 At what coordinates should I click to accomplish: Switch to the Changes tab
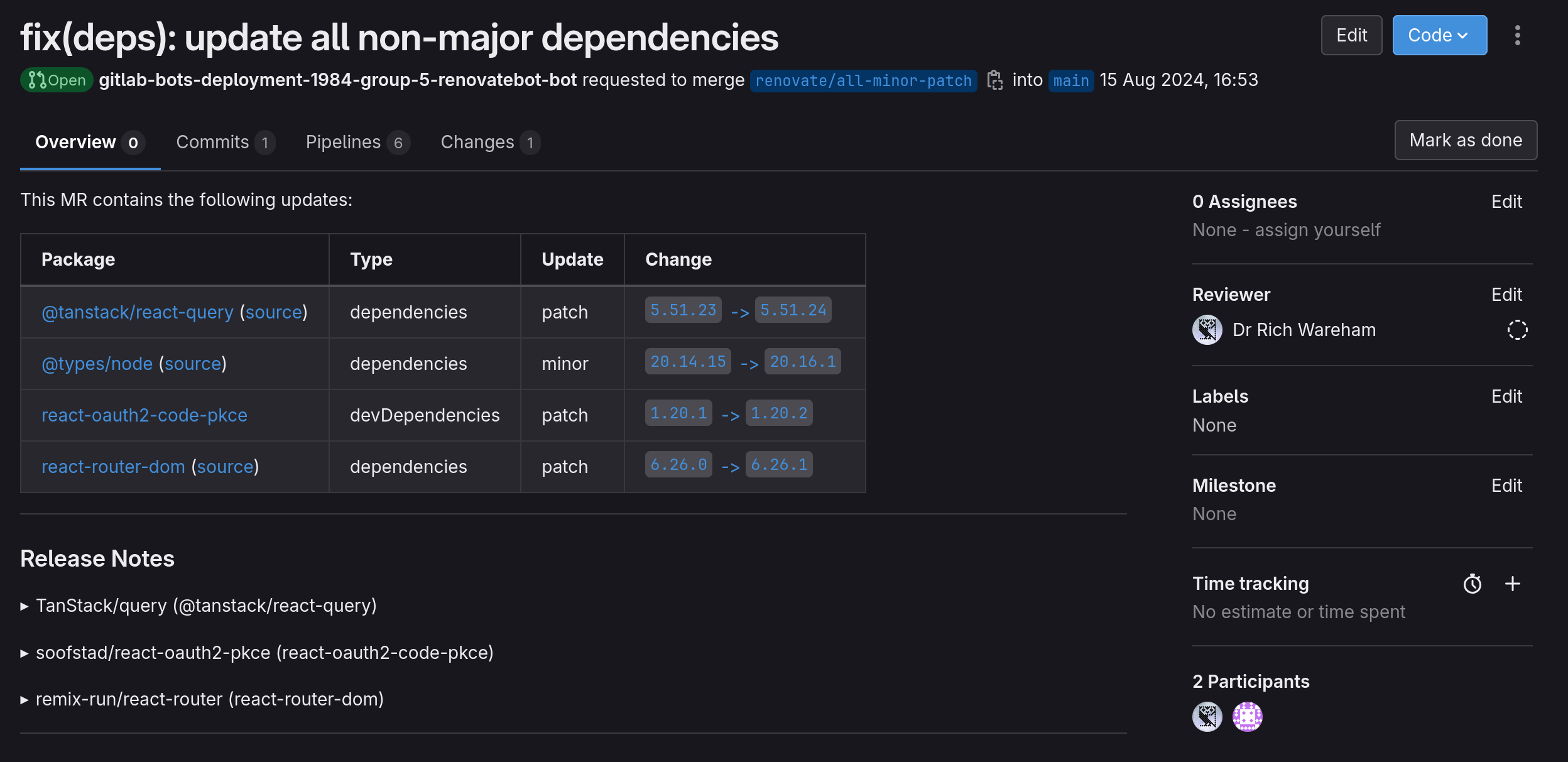point(489,143)
